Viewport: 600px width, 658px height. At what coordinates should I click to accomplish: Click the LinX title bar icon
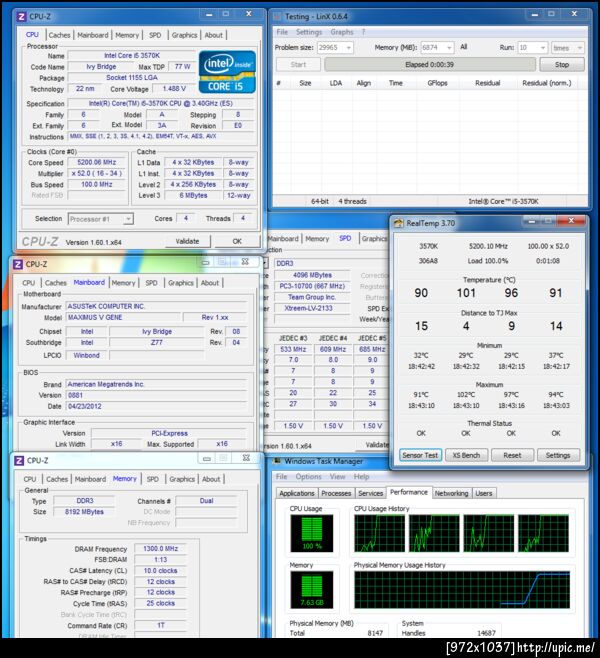(277, 17)
